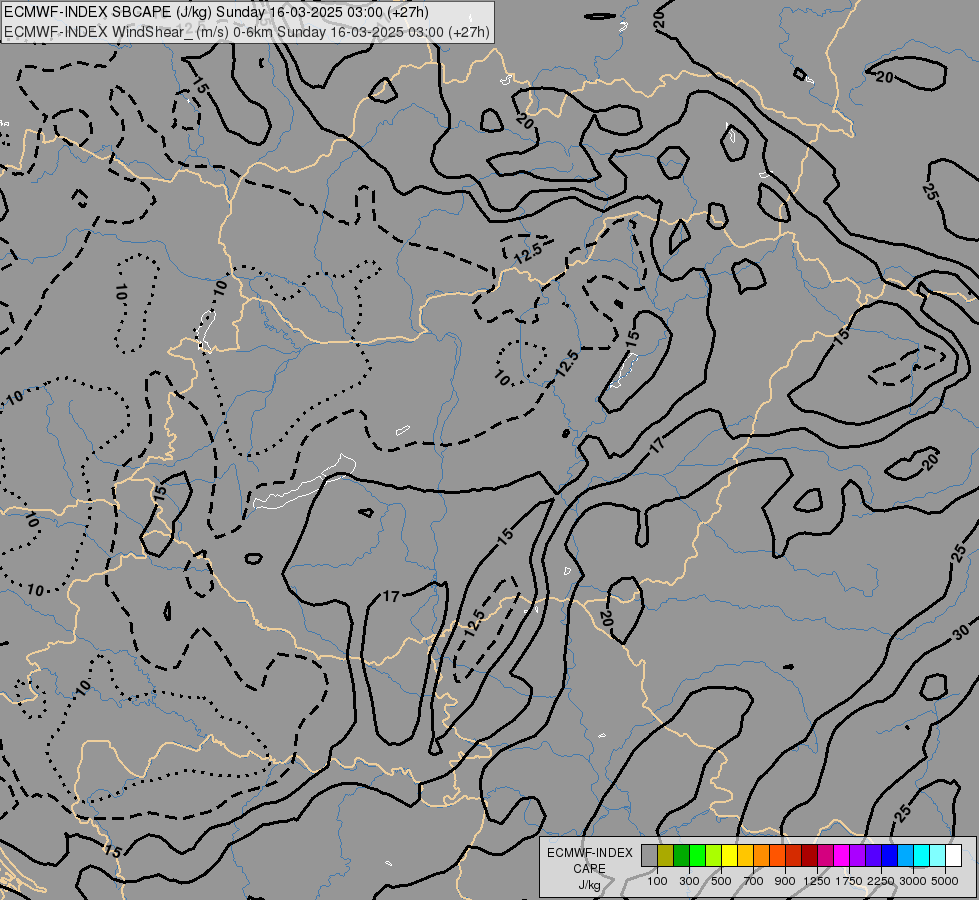This screenshot has width=979, height=900.
Task: Click the CAPE label in the legend
Action: (589, 869)
